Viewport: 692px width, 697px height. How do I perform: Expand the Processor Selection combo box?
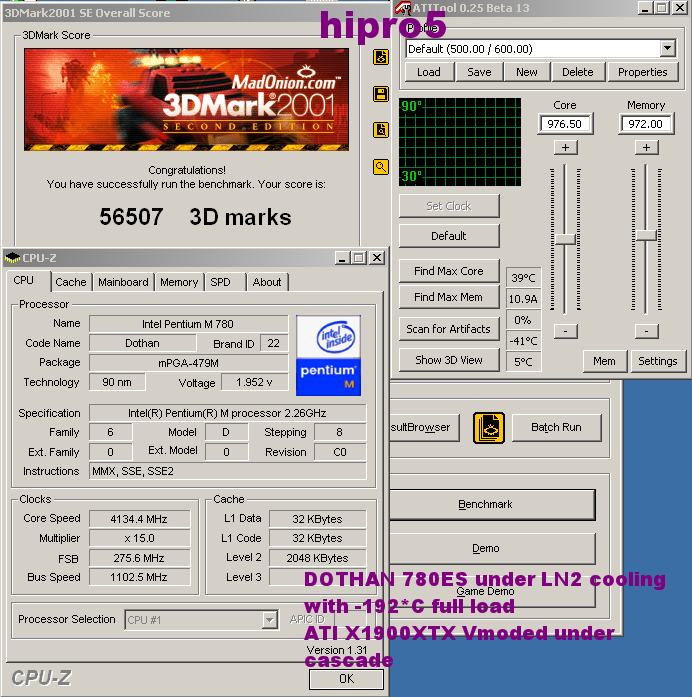point(269,620)
